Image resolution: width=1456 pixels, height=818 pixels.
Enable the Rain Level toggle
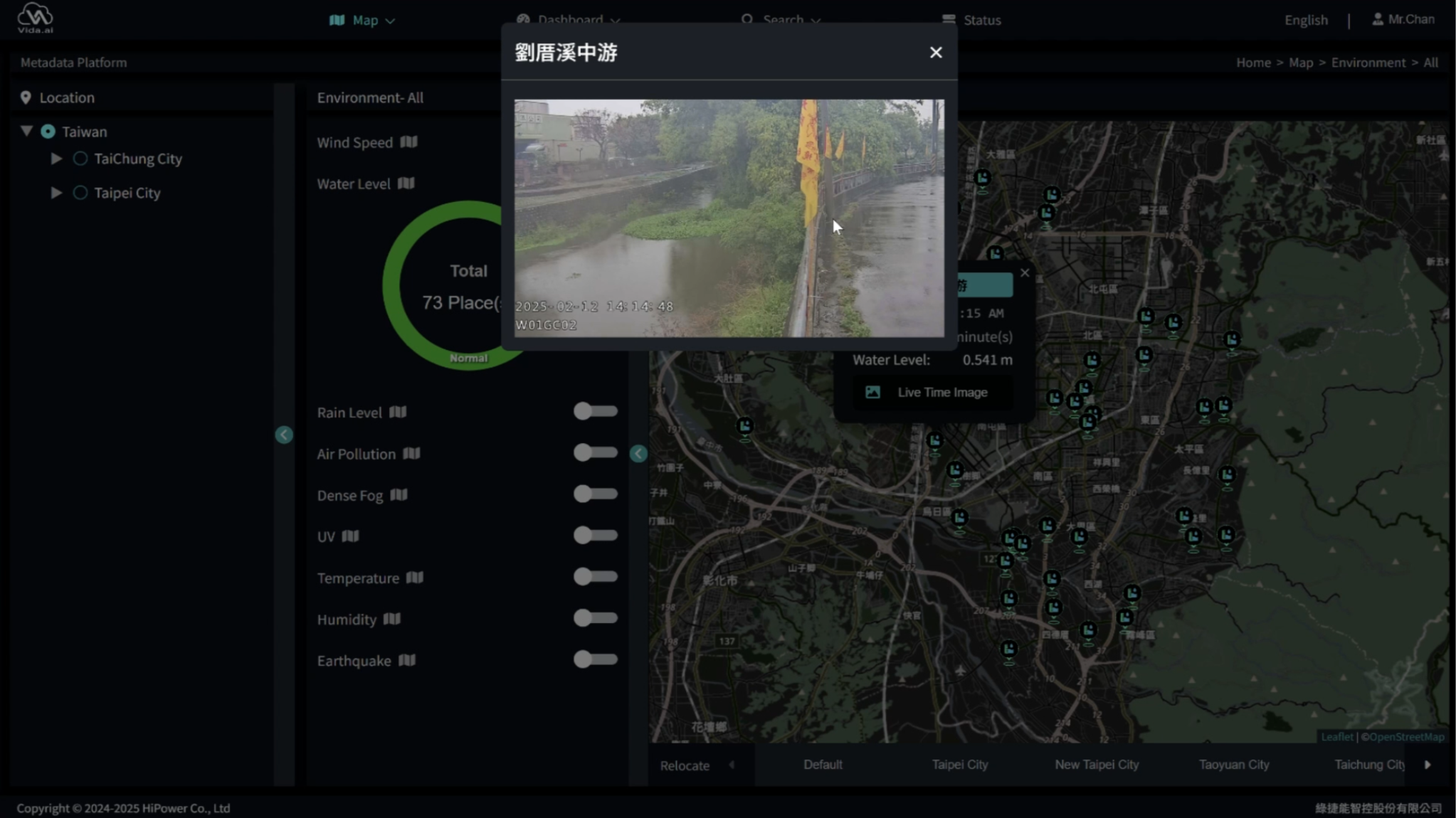coord(595,411)
